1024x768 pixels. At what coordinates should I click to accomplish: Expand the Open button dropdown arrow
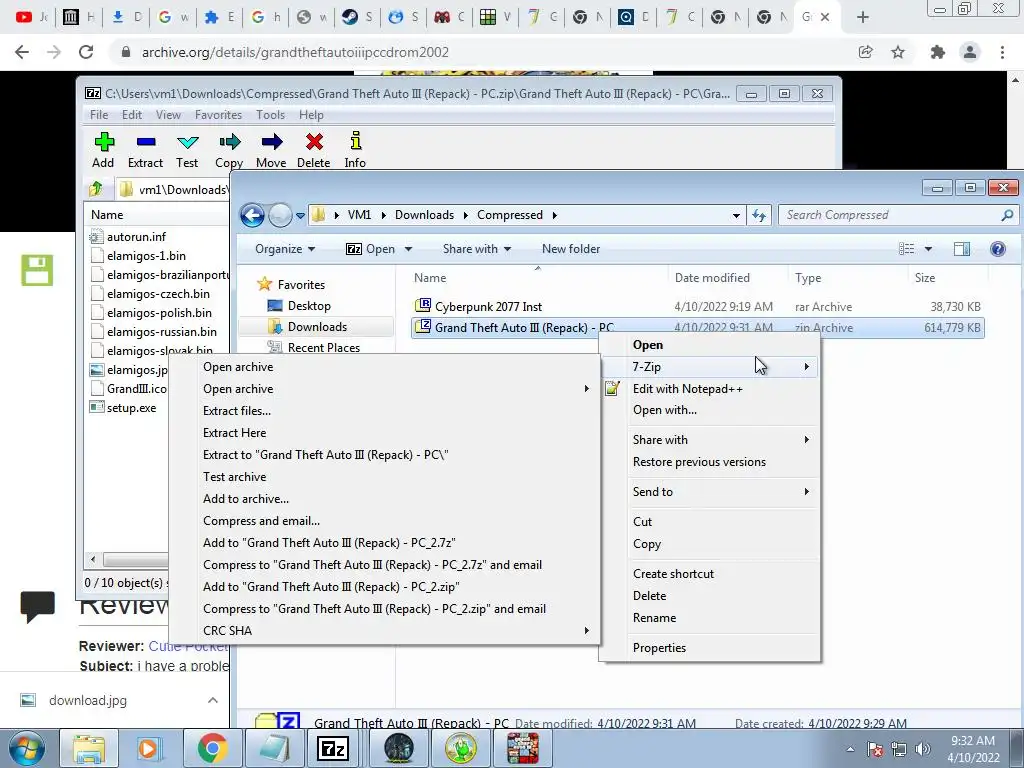[x=409, y=249]
